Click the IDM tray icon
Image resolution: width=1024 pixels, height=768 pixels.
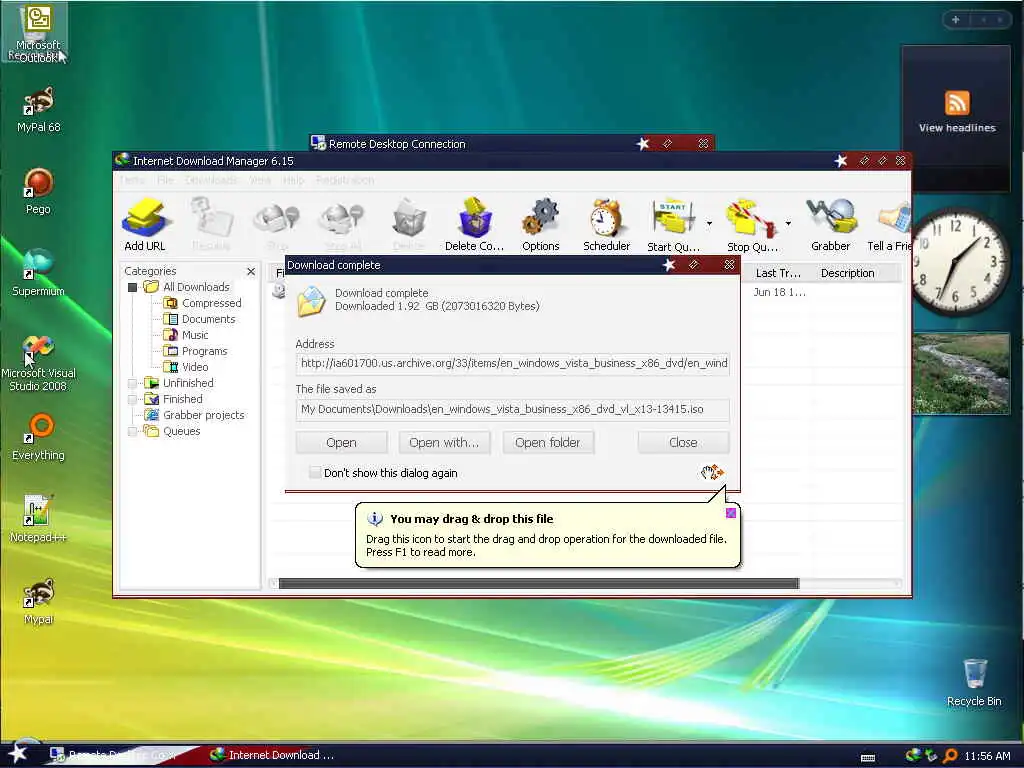[913, 756]
